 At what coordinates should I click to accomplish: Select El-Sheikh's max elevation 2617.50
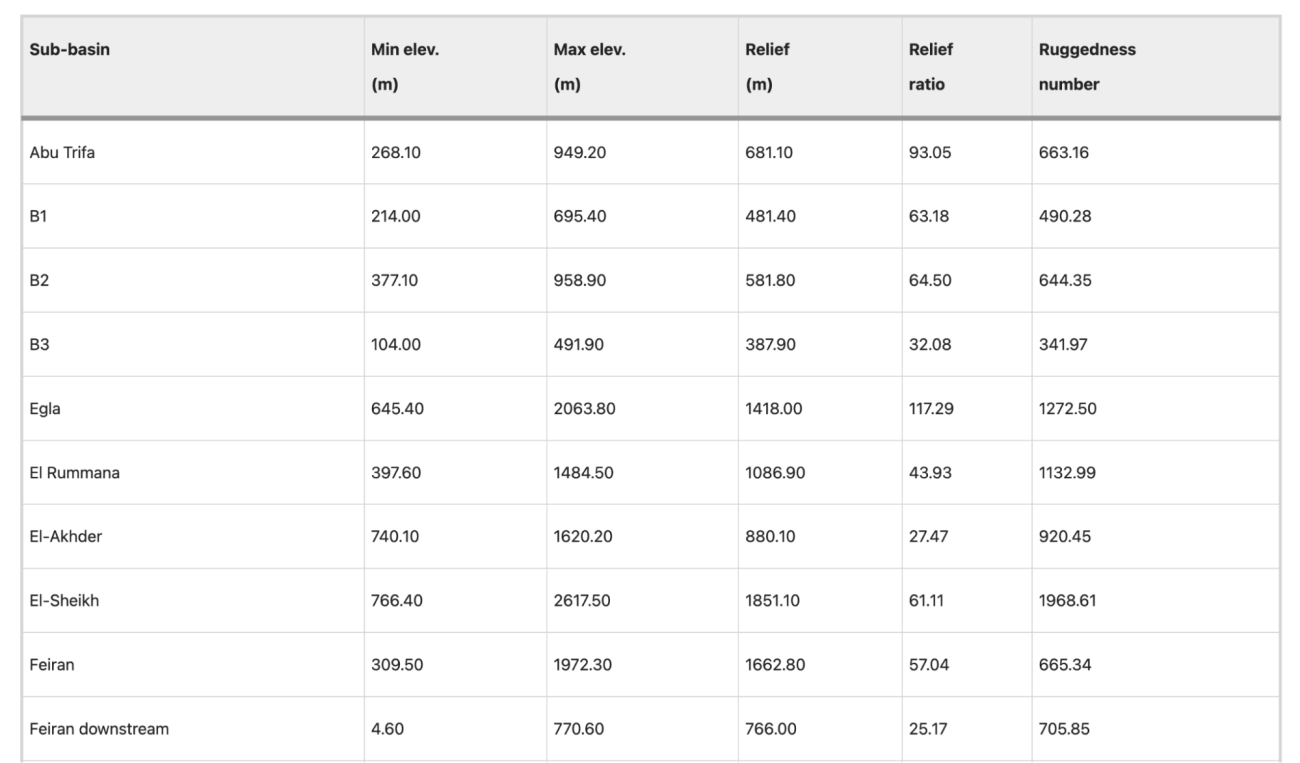tap(584, 601)
